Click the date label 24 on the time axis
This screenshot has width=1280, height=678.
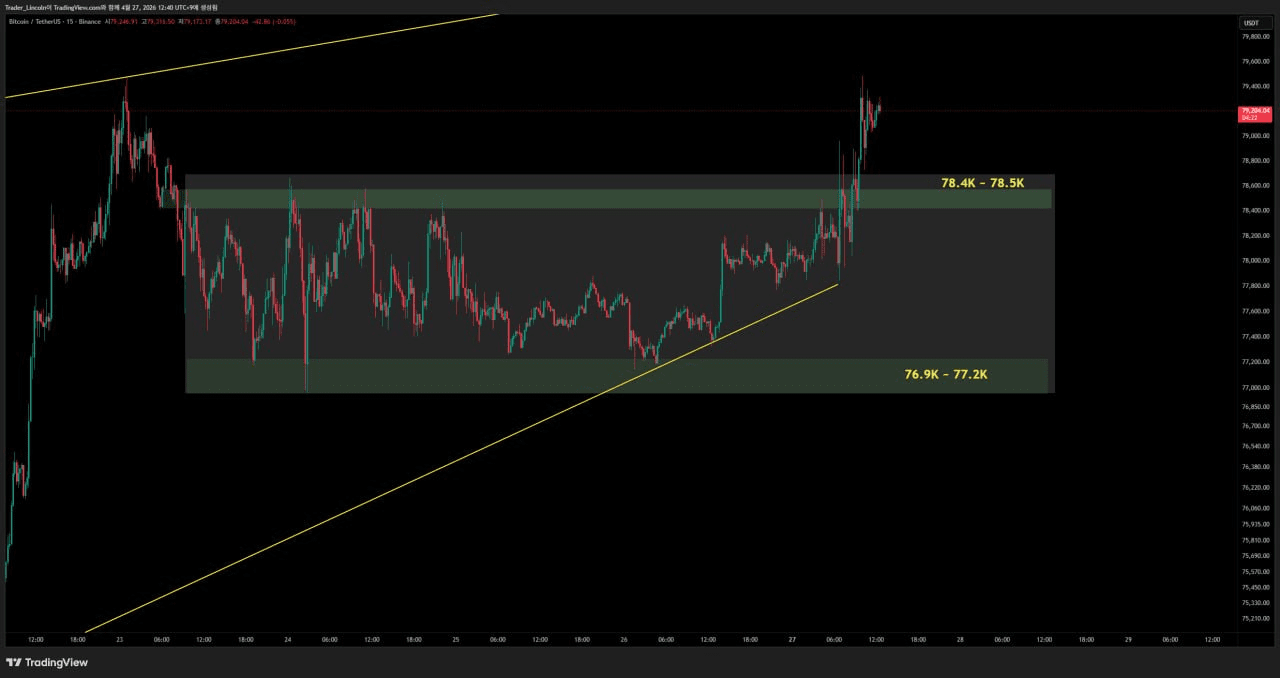[x=288, y=639]
